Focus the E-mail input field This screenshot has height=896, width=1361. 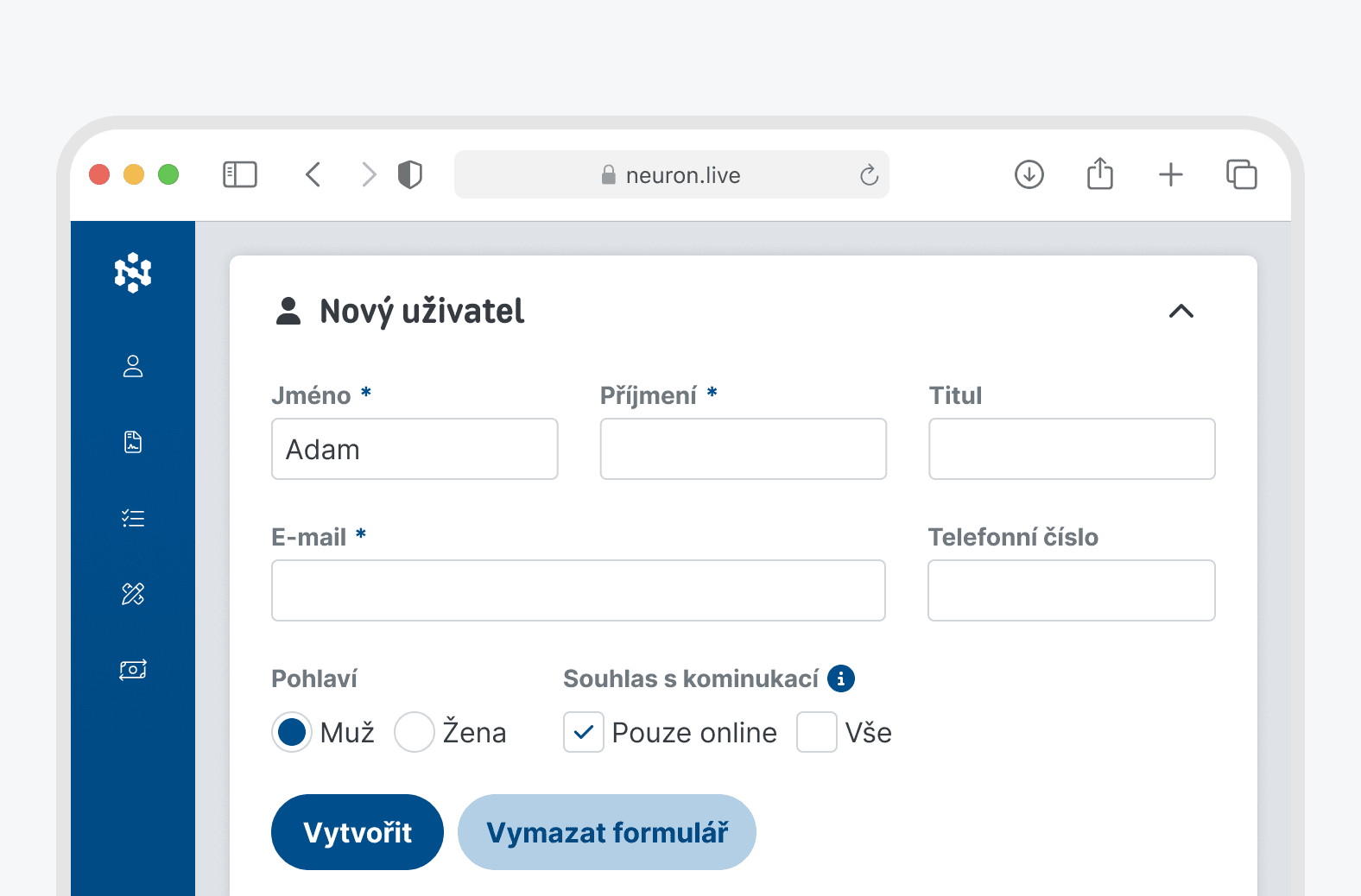578,590
